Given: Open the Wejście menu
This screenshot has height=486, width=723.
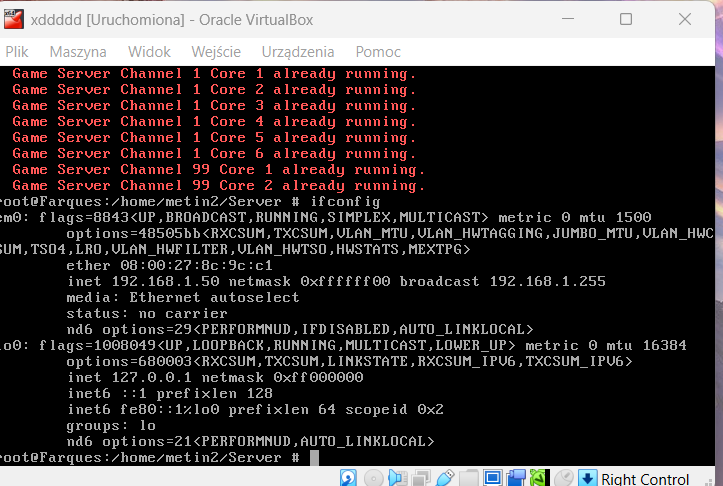Looking at the screenshot, I should 215,51.
